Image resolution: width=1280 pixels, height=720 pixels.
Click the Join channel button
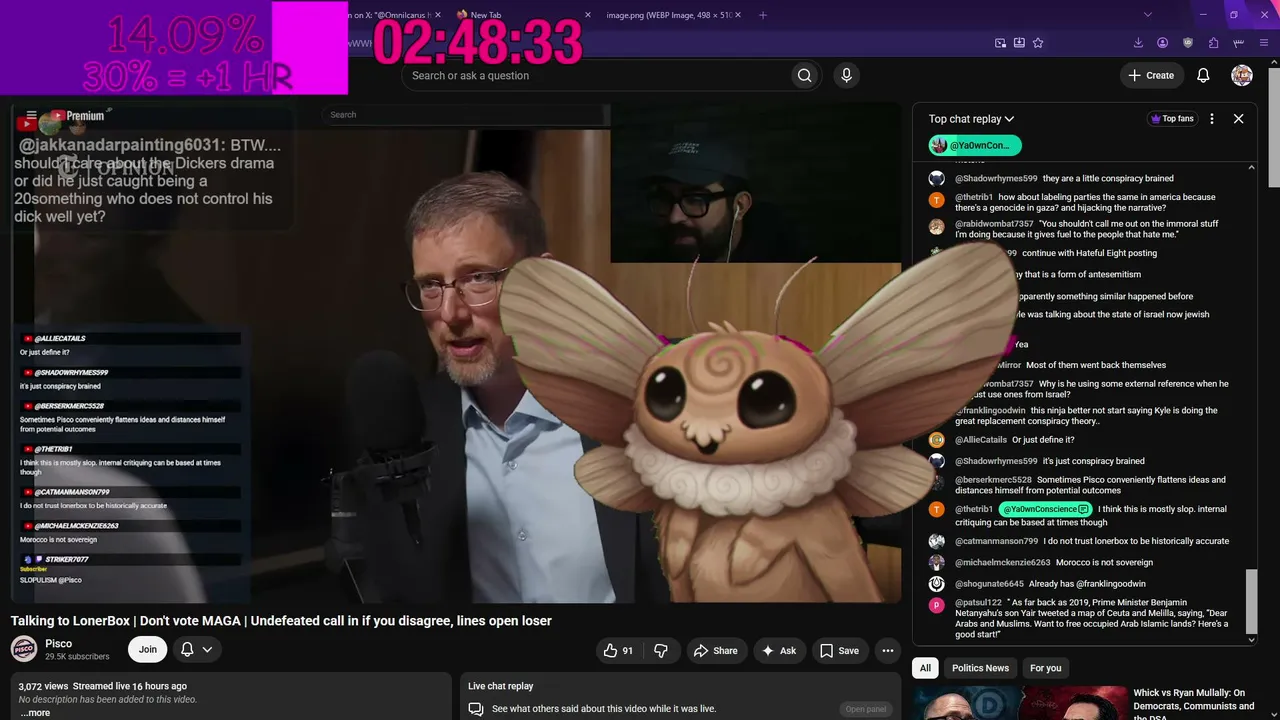pyautogui.click(x=148, y=649)
